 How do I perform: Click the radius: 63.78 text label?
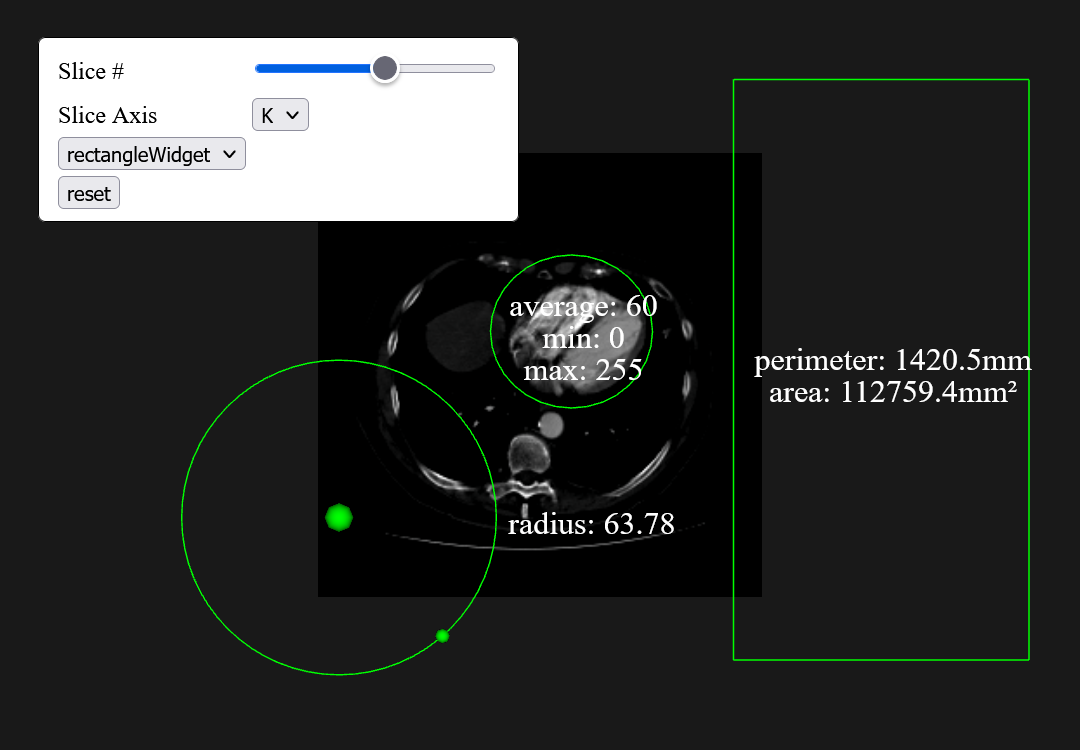tap(592, 523)
